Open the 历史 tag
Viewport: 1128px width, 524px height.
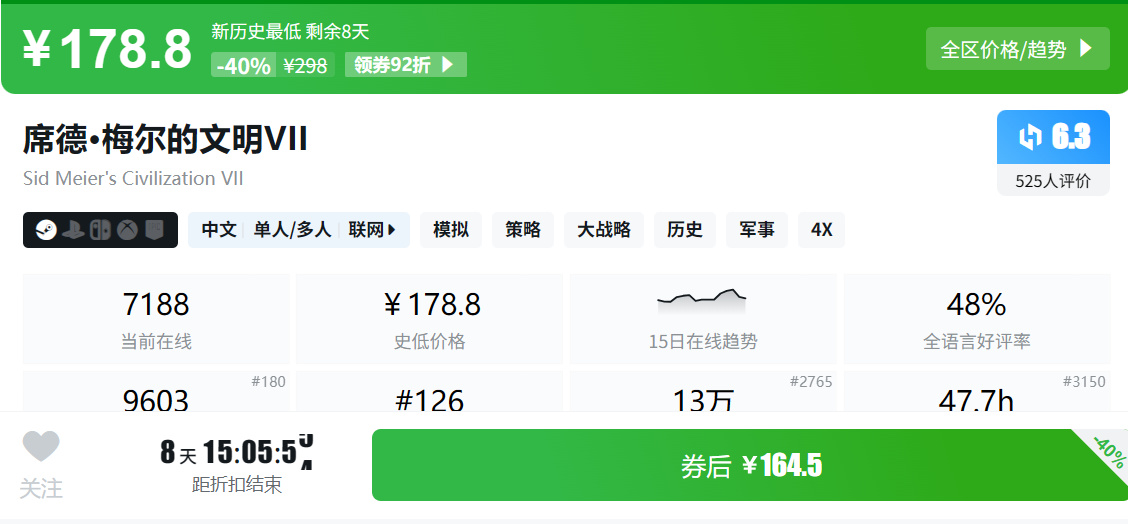click(x=685, y=230)
